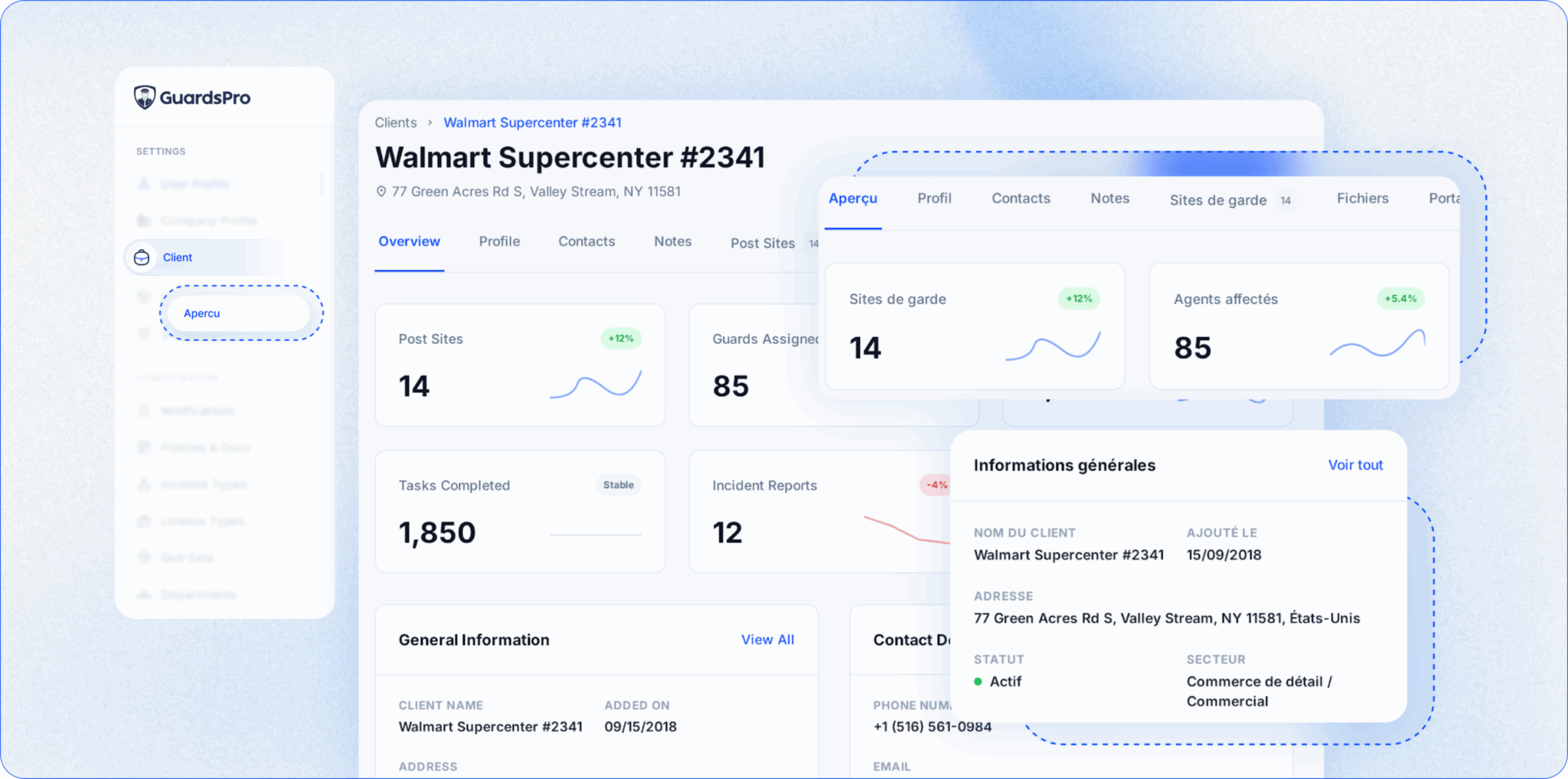Viewport: 1568px width, 779px height.
Task: Open the Fichiers tab
Action: tap(1362, 198)
